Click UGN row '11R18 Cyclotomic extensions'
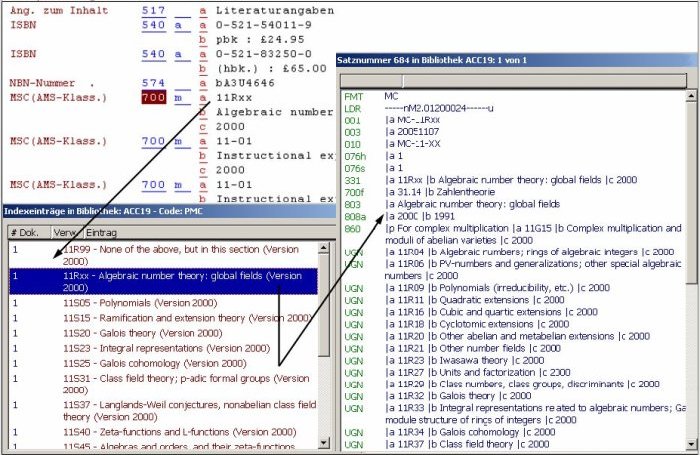This screenshot has height=455, width=700. click(x=513, y=324)
